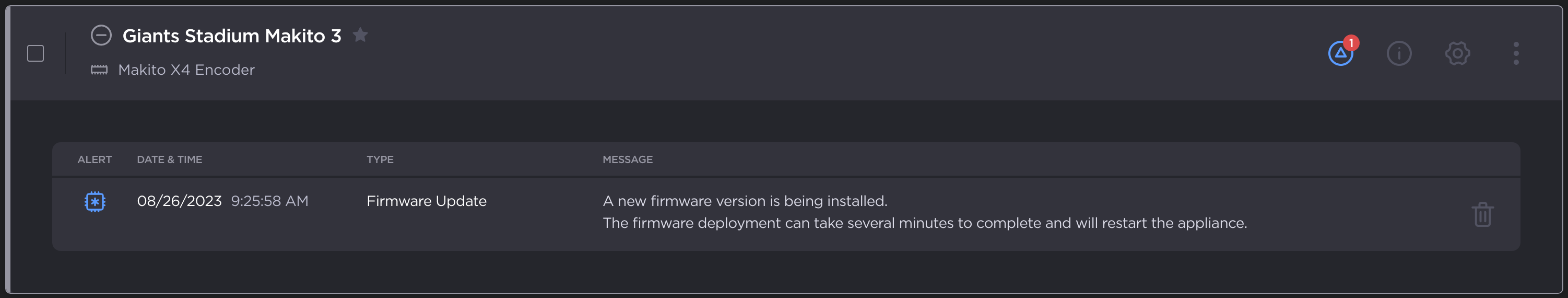Click the MESSAGE column header
Image resolution: width=1568 pixels, height=298 pixels.
627,159
